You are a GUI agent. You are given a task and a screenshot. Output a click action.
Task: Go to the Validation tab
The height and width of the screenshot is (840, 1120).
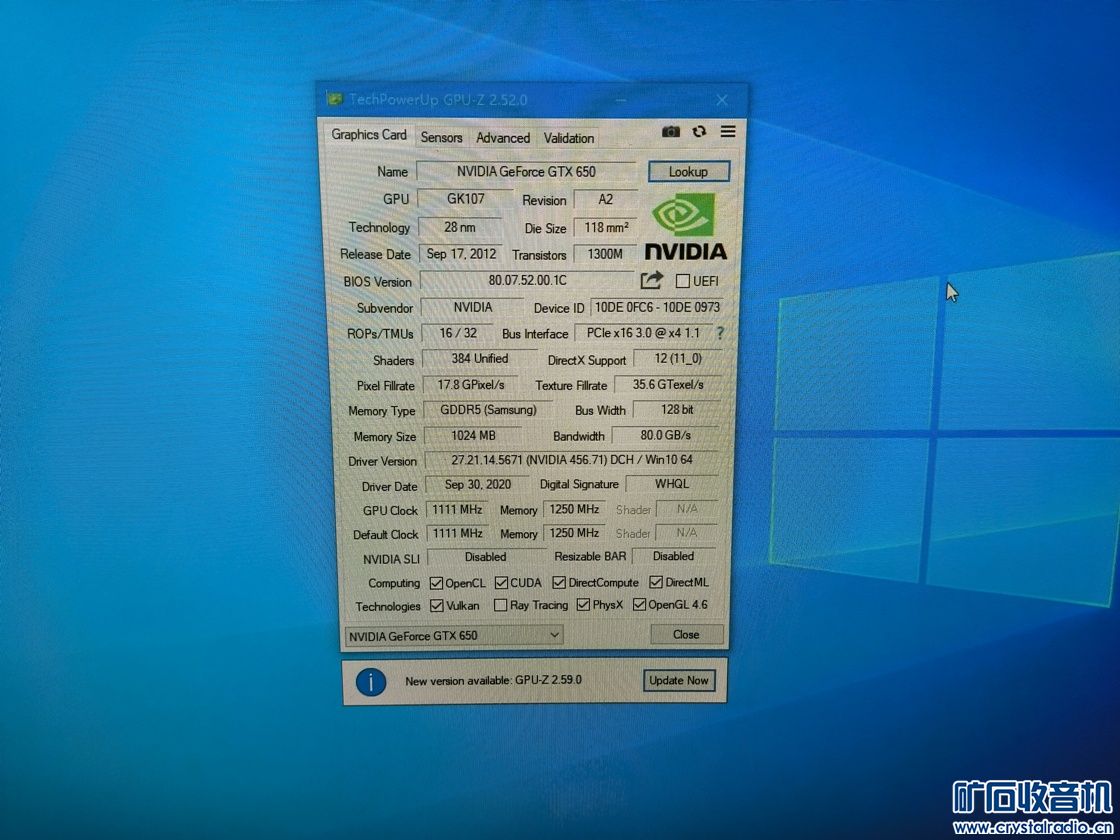(x=569, y=138)
